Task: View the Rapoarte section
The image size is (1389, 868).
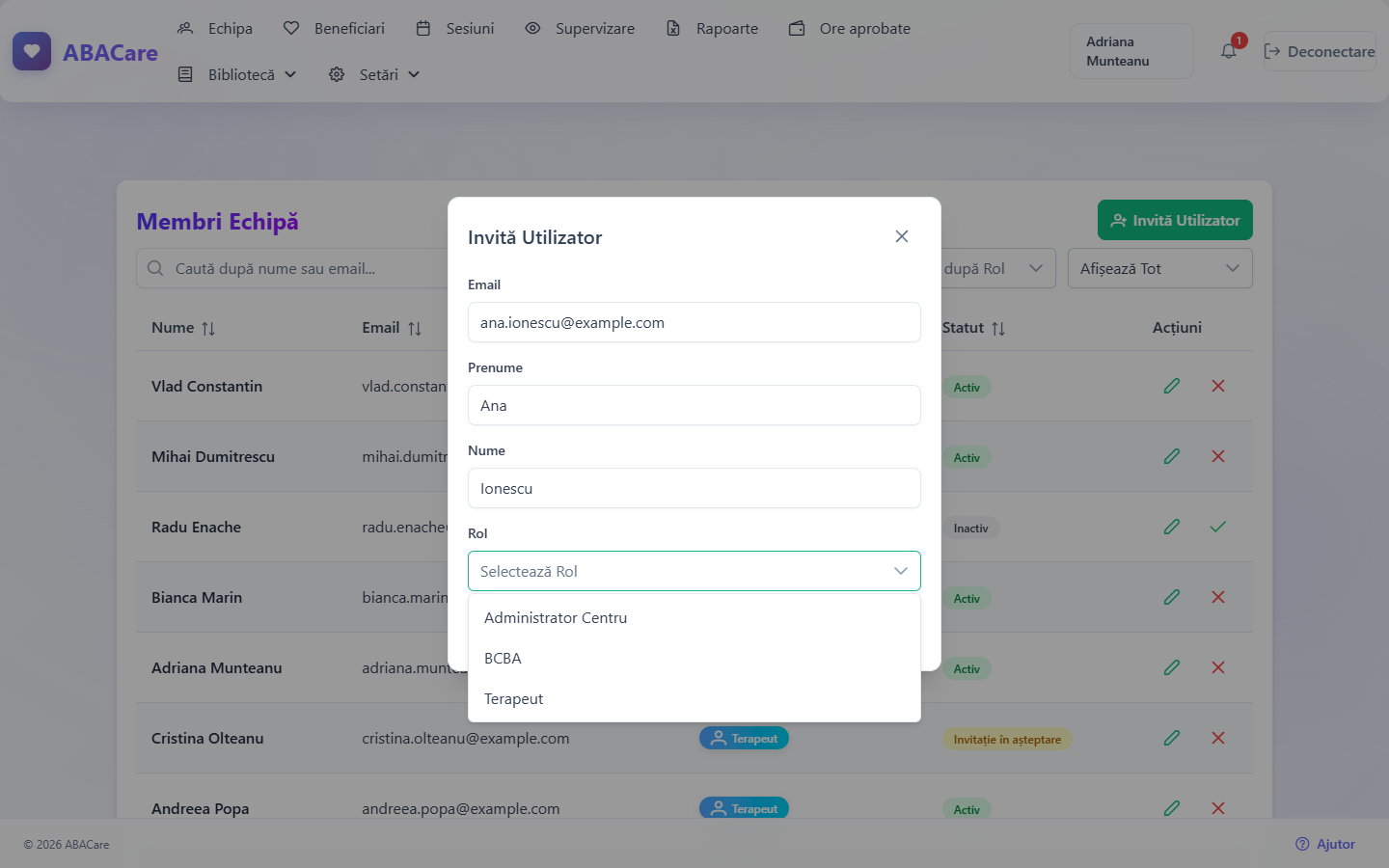Action: pos(713,28)
